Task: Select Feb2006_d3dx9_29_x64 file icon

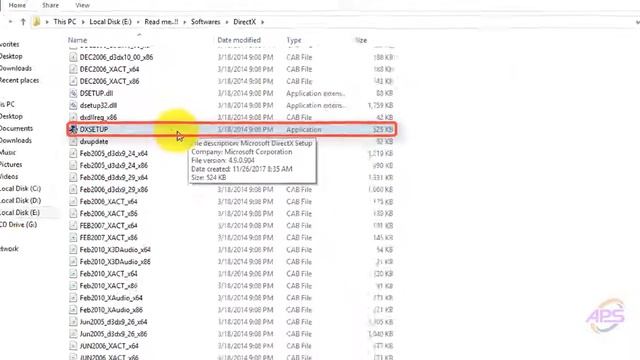Action: point(73,178)
